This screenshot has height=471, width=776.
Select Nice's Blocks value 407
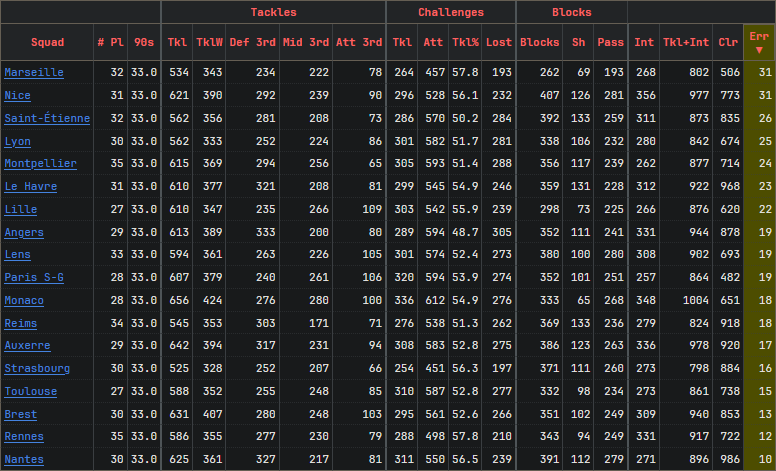pos(549,95)
